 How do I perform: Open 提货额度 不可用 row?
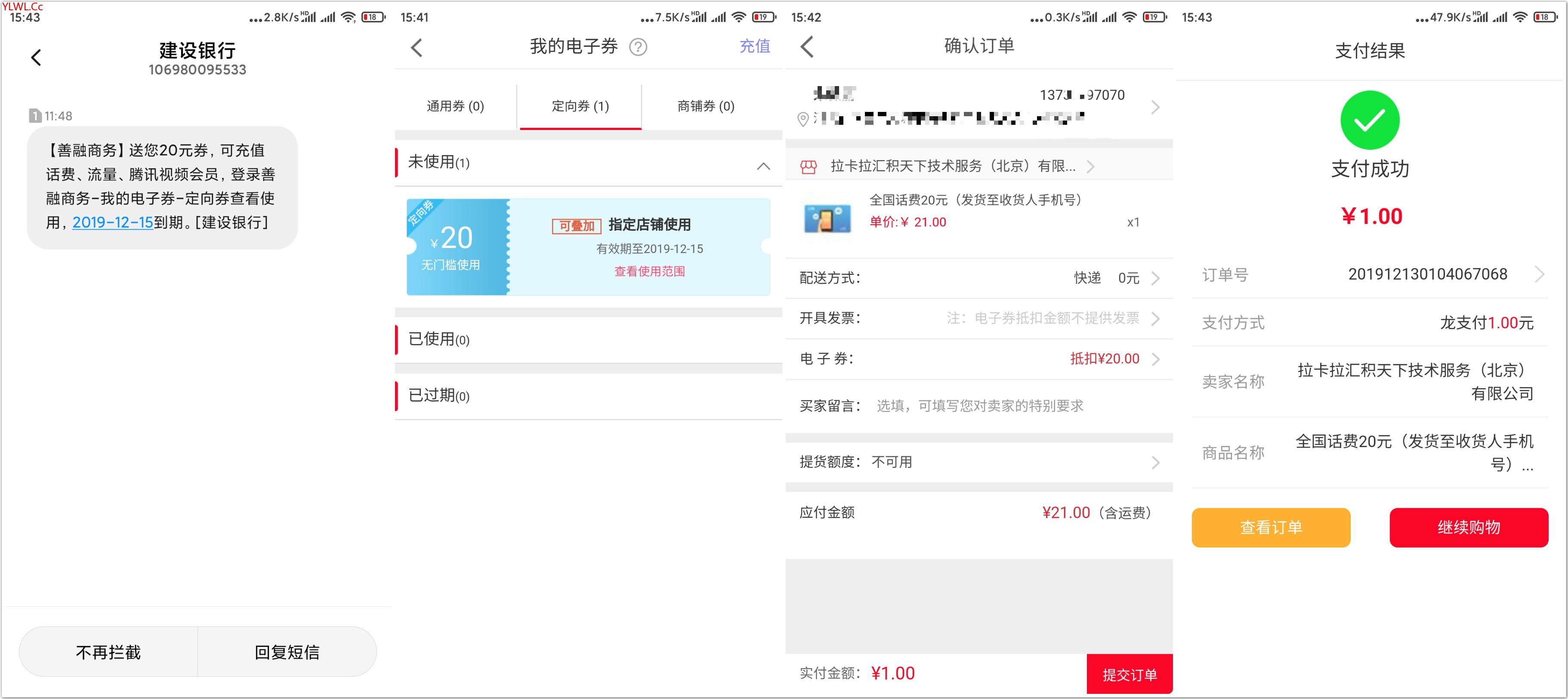[x=979, y=462]
